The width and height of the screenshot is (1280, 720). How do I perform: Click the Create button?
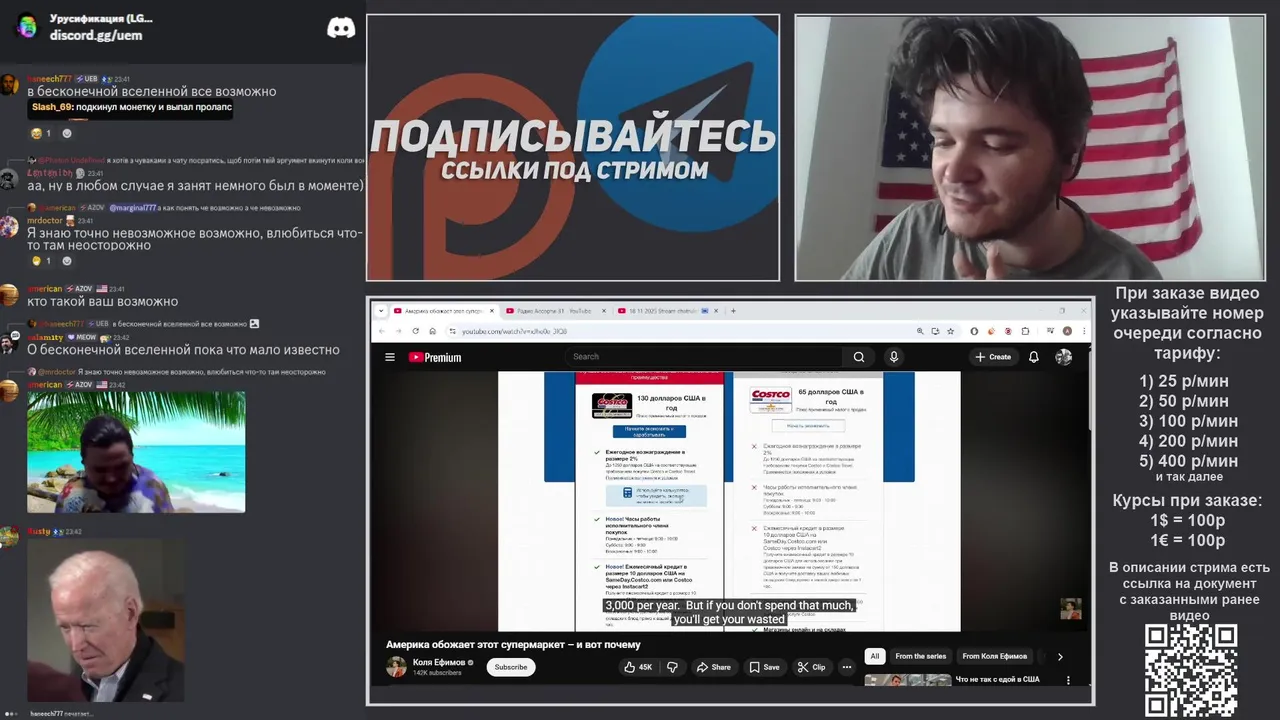coord(993,357)
